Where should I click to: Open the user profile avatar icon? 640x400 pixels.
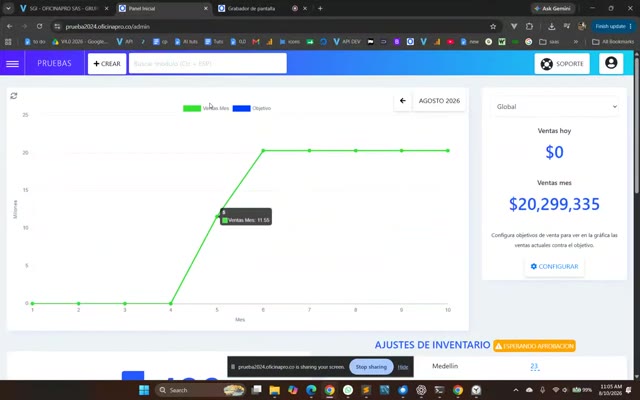(611, 63)
